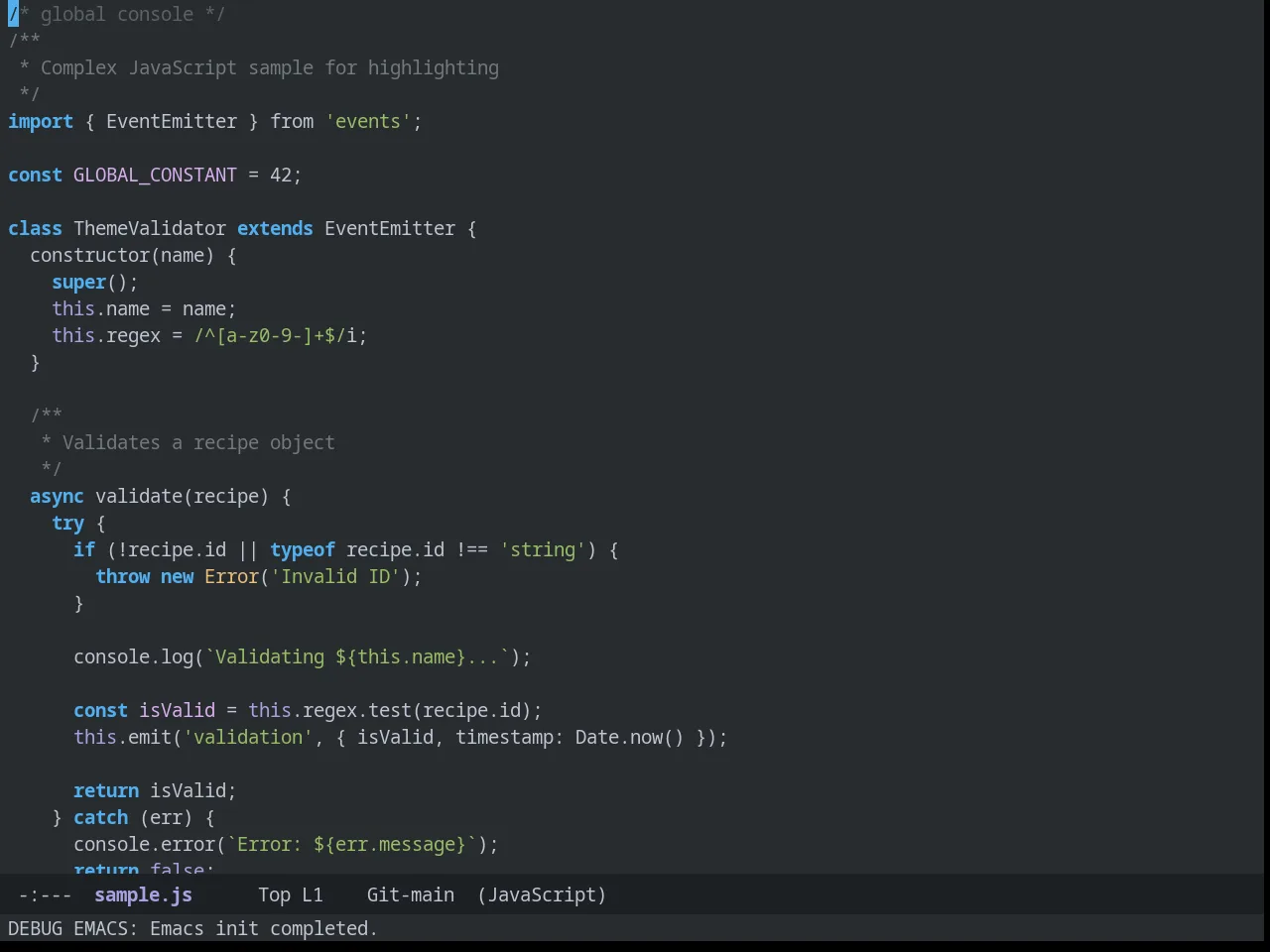1270x952 pixels.
Task: Click 'this.name = name;' assignment
Action: pyautogui.click(x=144, y=308)
